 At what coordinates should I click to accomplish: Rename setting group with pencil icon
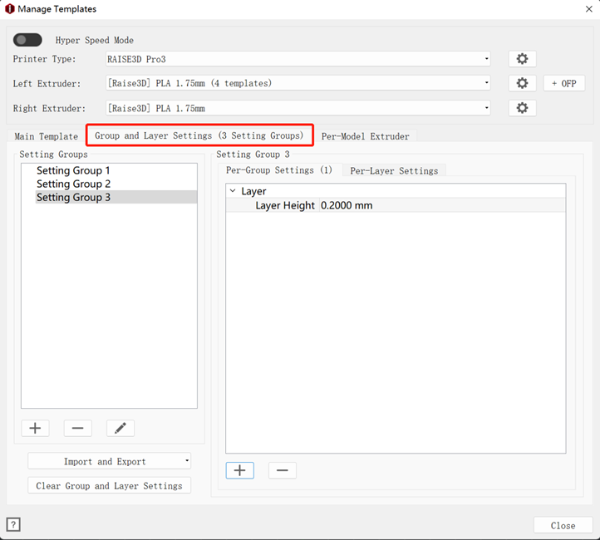[120, 428]
